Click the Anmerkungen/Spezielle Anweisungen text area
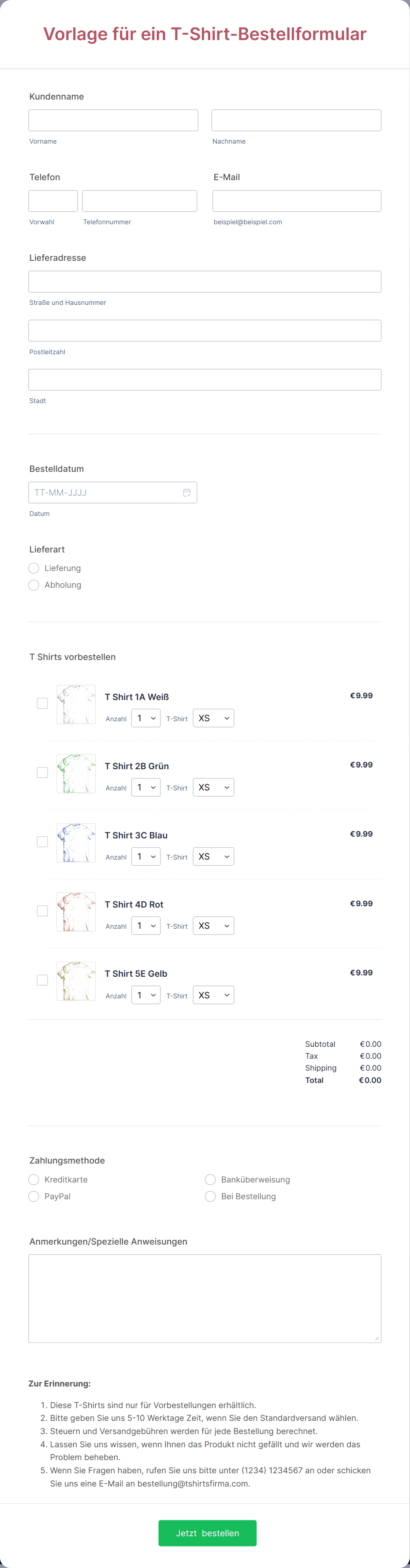The width and height of the screenshot is (410, 1568). tap(205, 1298)
